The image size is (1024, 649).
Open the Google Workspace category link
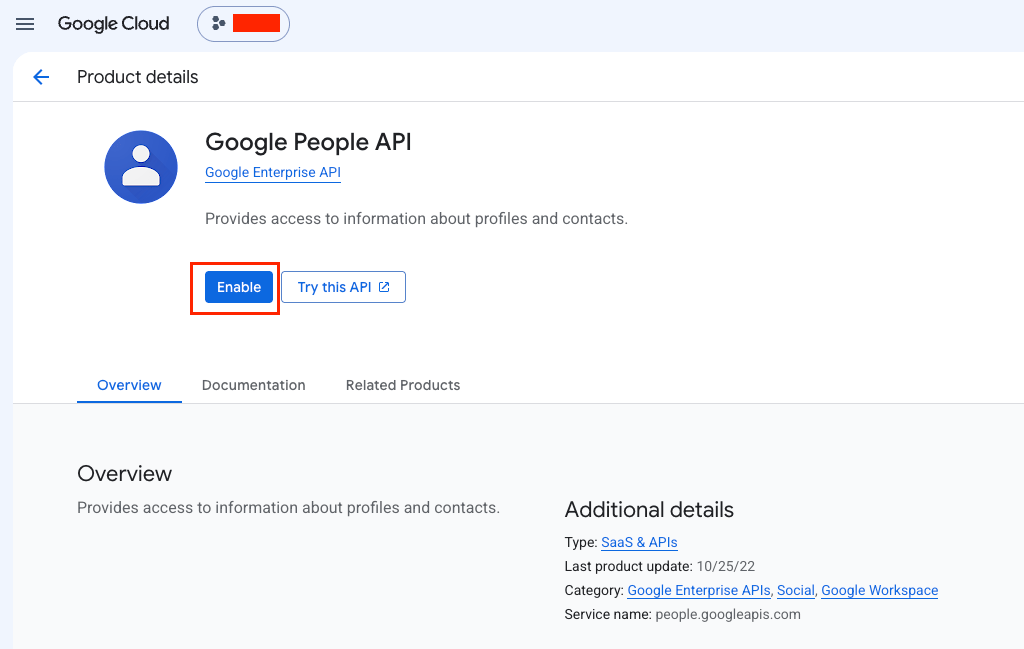pos(880,590)
